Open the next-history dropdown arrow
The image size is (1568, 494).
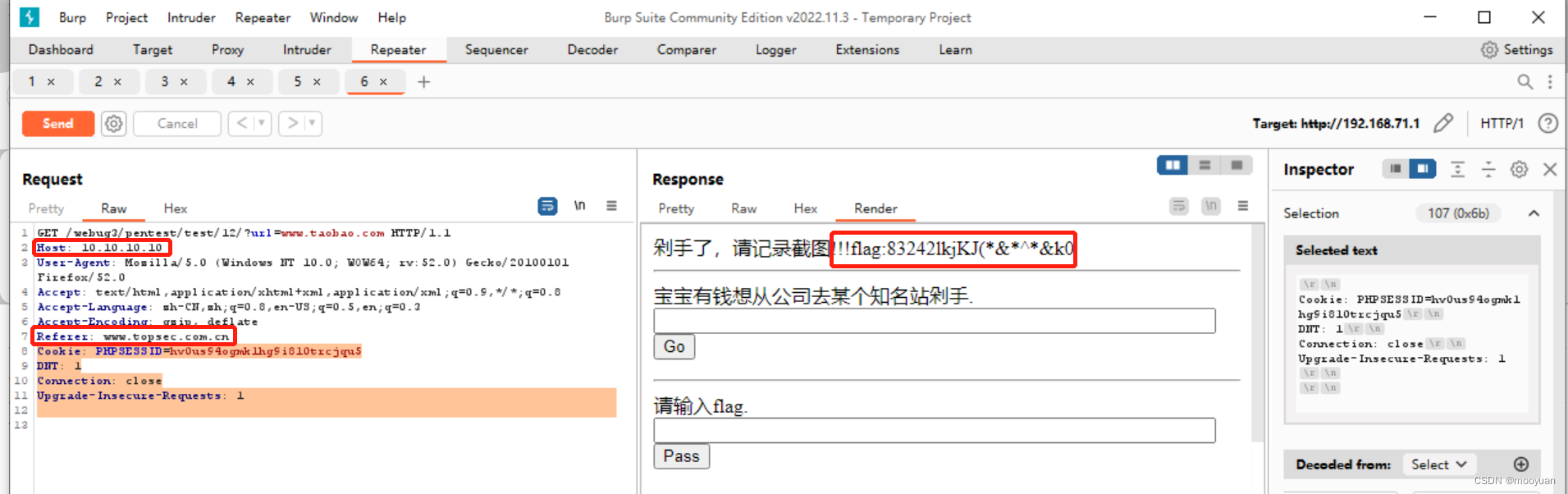pyautogui.click(x=312, y=123)
